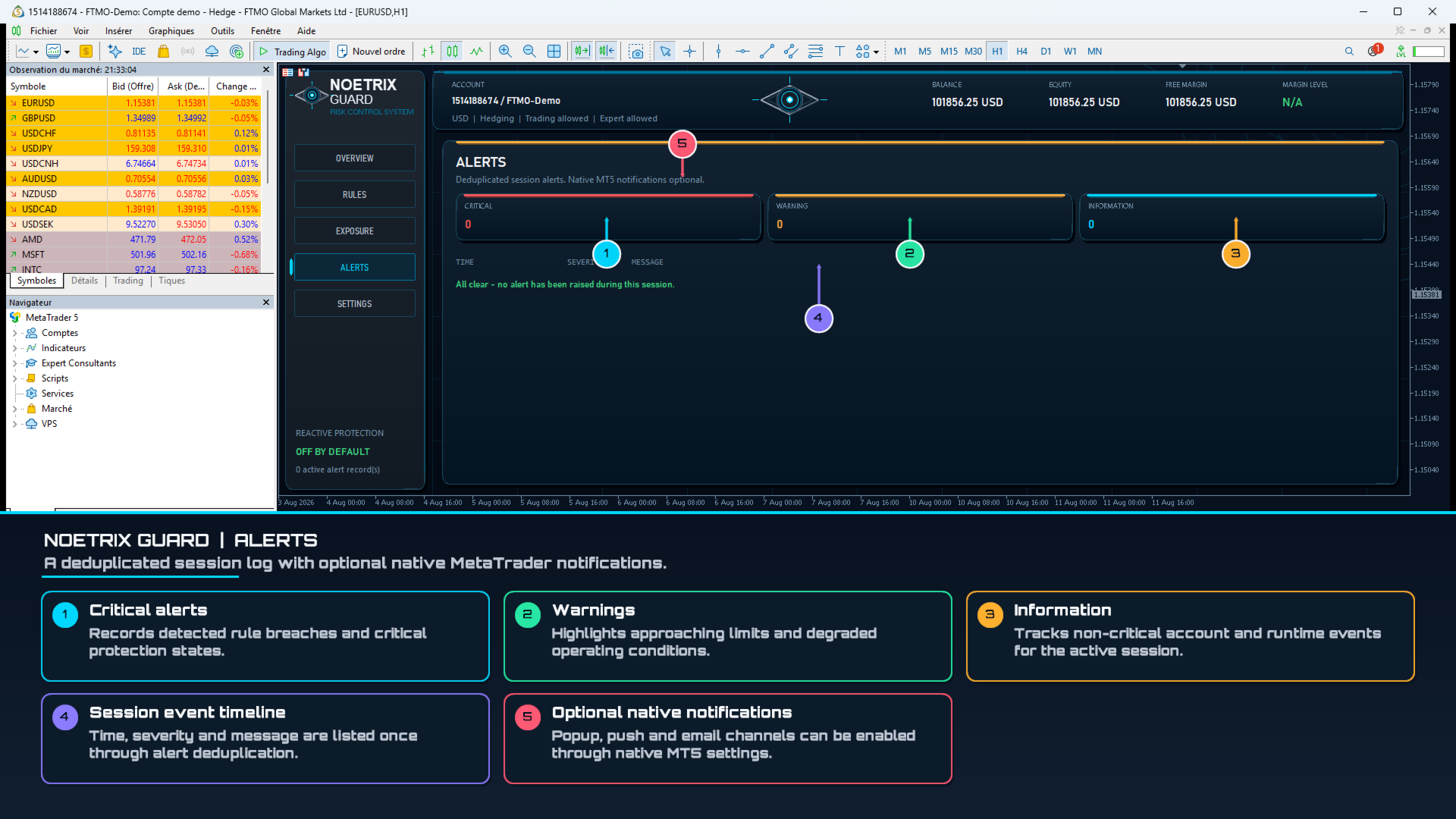Open the RULES section in Noetrix Guard
1456x819 pixels.
pos(354,194)
